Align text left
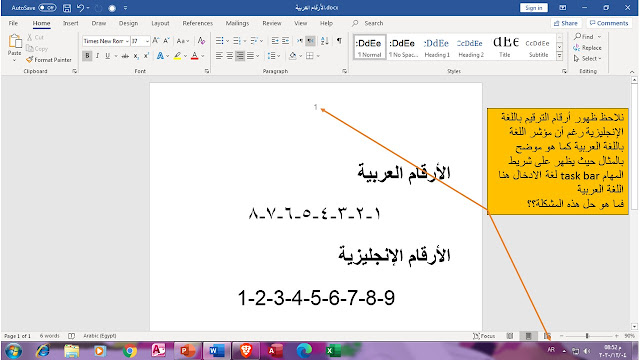 219,56
